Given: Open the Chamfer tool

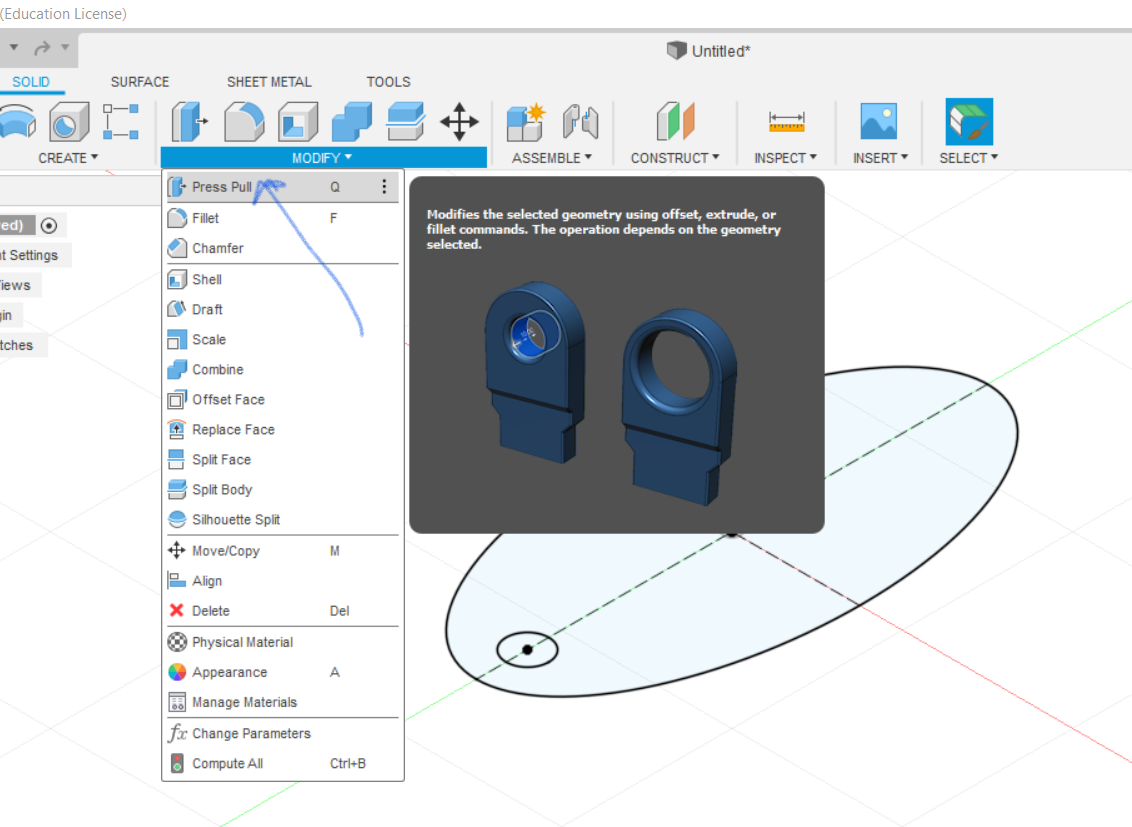Looking at the screenshot, I should (216, 248).
